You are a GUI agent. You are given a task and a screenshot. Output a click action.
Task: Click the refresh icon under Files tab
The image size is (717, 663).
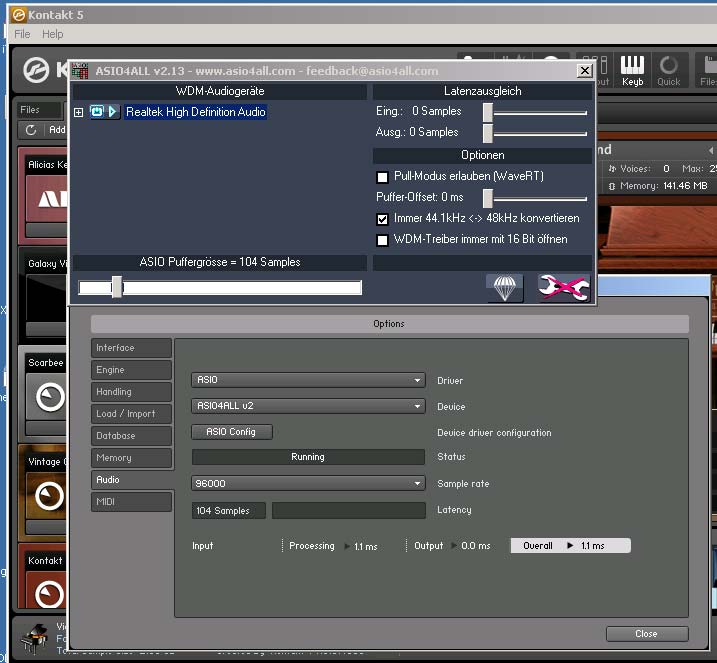(x=31, y=130)
